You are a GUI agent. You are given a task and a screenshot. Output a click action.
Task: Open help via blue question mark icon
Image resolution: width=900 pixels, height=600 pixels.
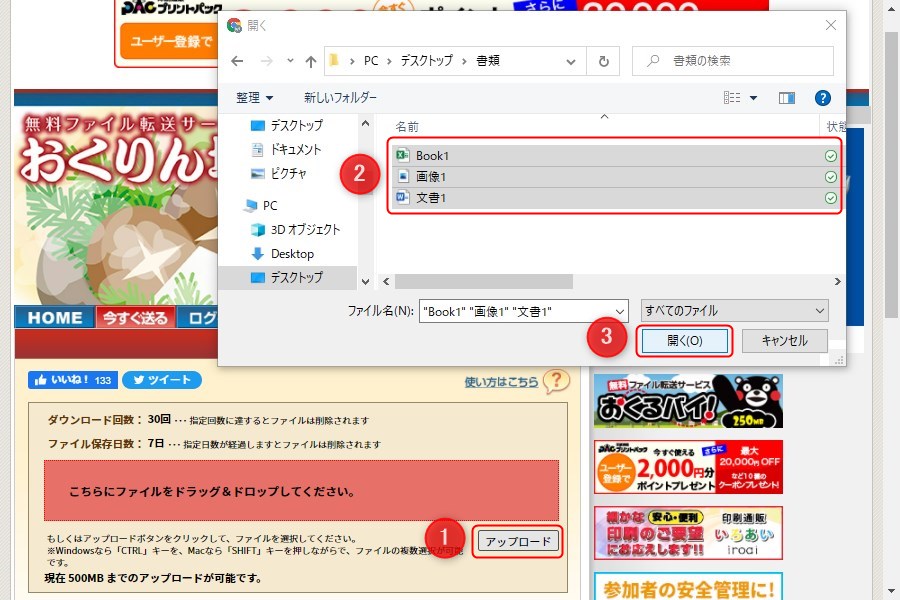[x=822, y=98]
